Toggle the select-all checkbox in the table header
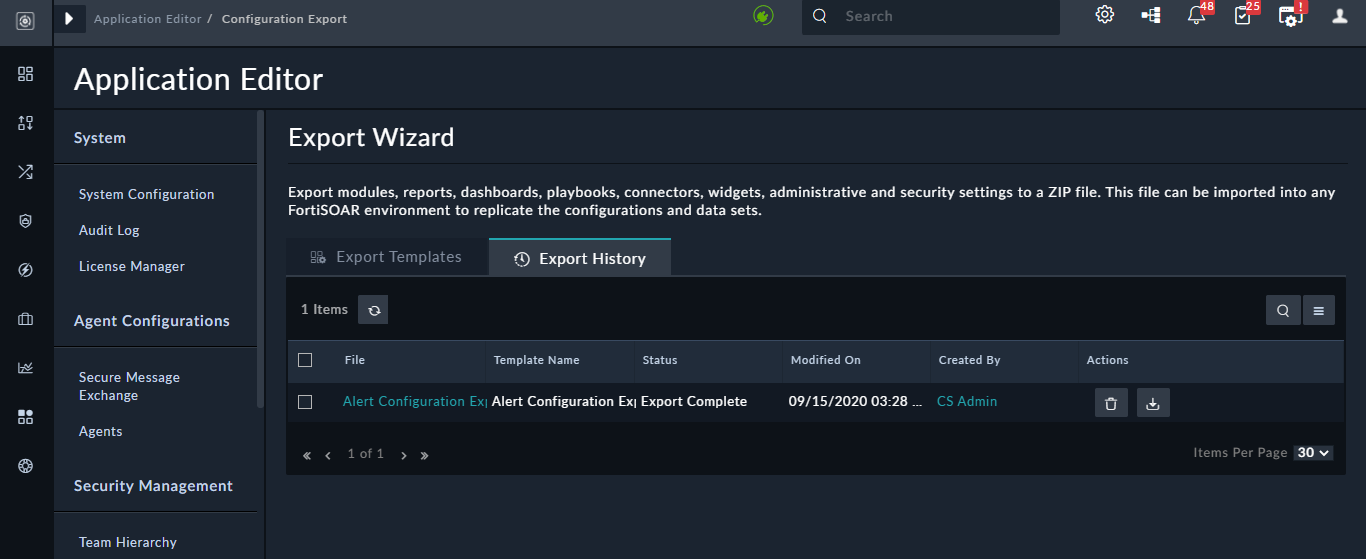This screenshot has width=1366, height=559. point(305,360)
